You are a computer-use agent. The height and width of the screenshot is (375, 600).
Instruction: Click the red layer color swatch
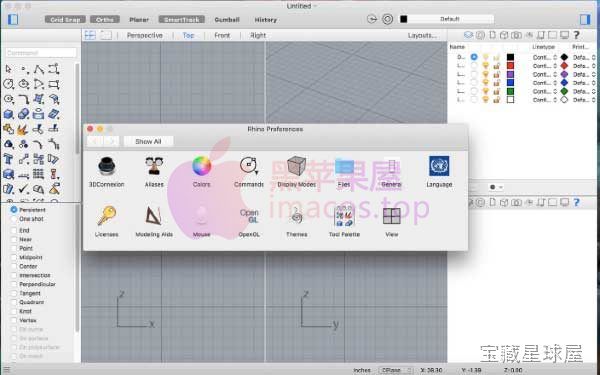pos(510,66)
